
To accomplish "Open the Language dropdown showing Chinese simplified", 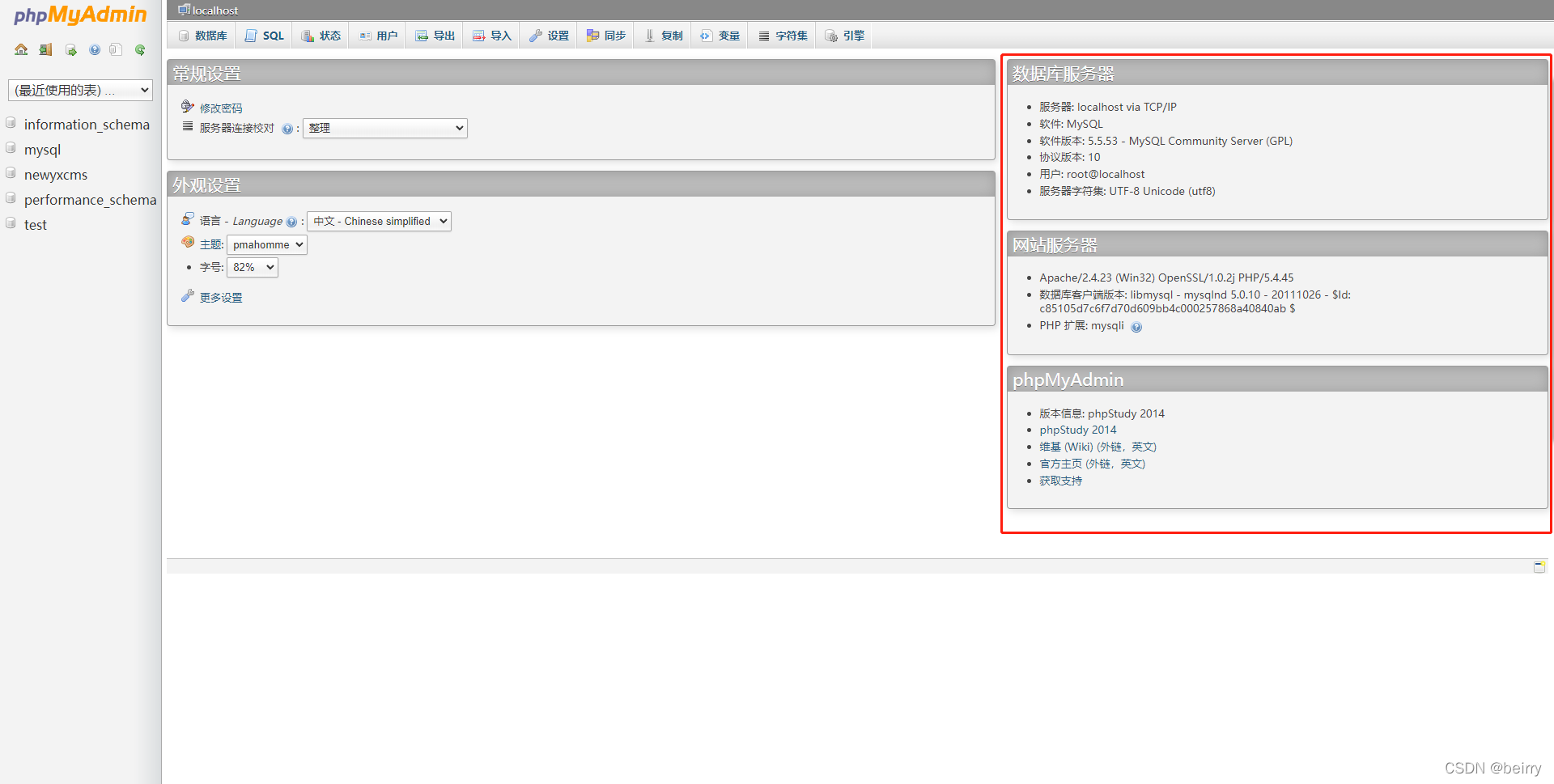I will pyautogui.click(x=379, y=221).
